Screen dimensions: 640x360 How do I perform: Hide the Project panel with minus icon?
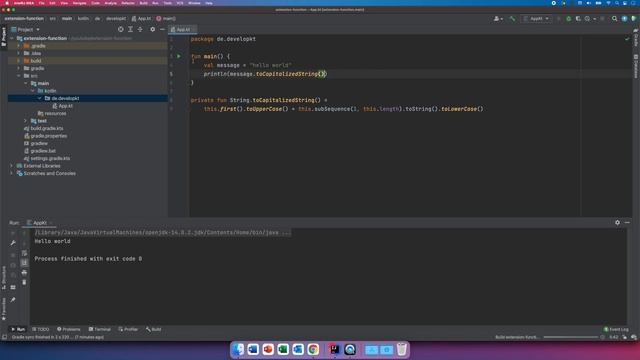click(x=162, y=29)
